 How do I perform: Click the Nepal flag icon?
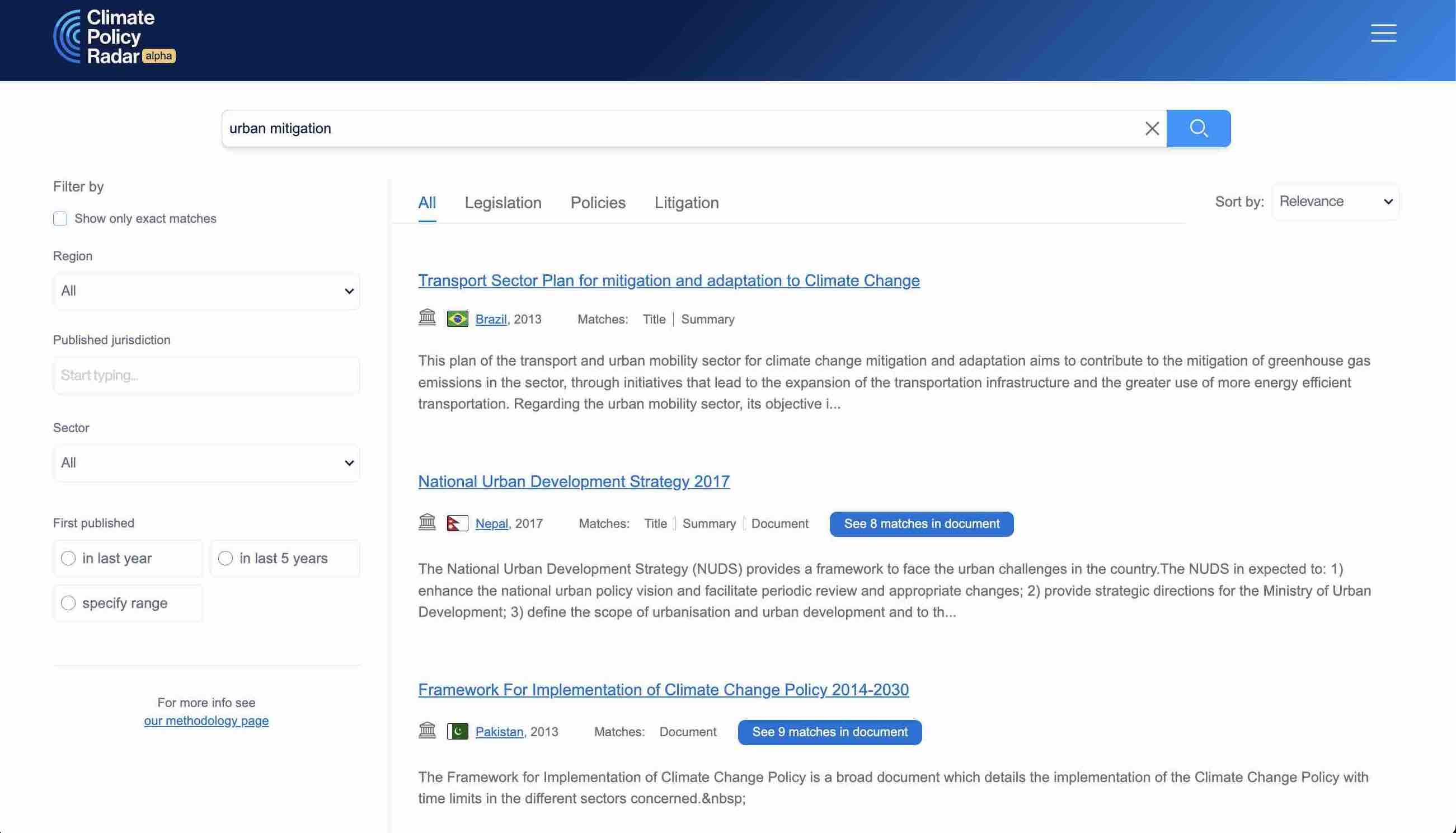point(457,523)
